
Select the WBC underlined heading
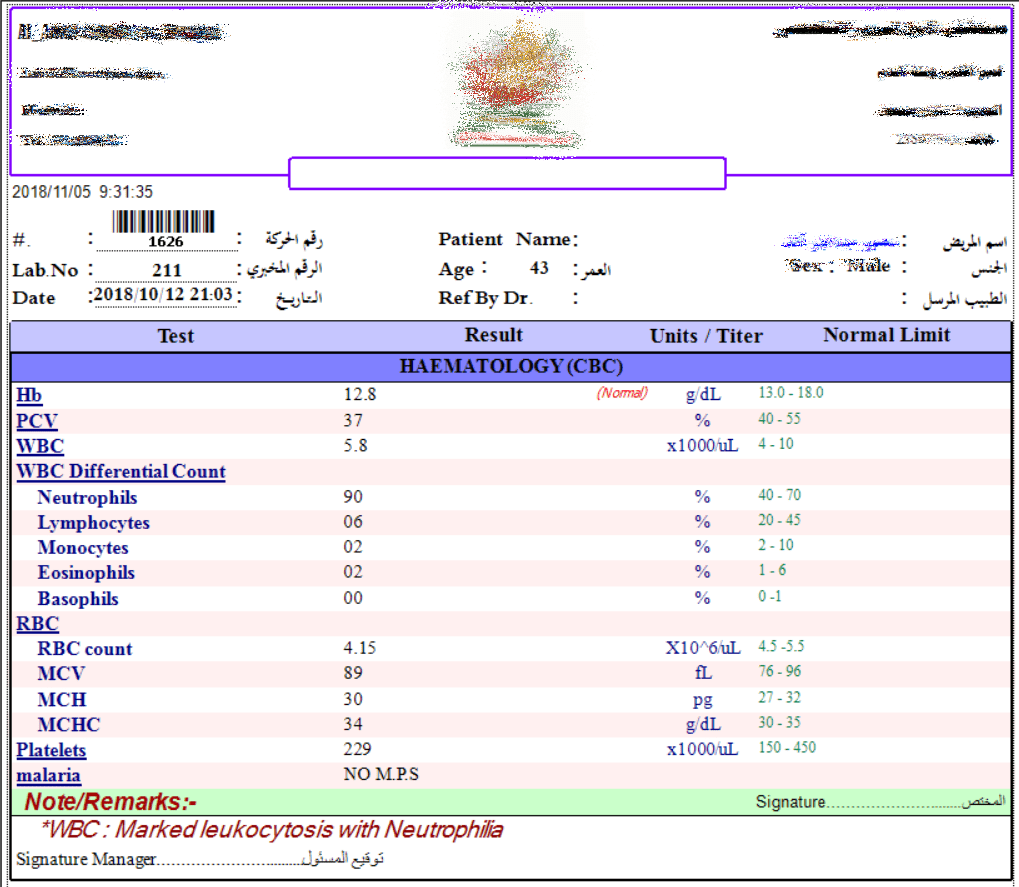click(x=39, y=446)
